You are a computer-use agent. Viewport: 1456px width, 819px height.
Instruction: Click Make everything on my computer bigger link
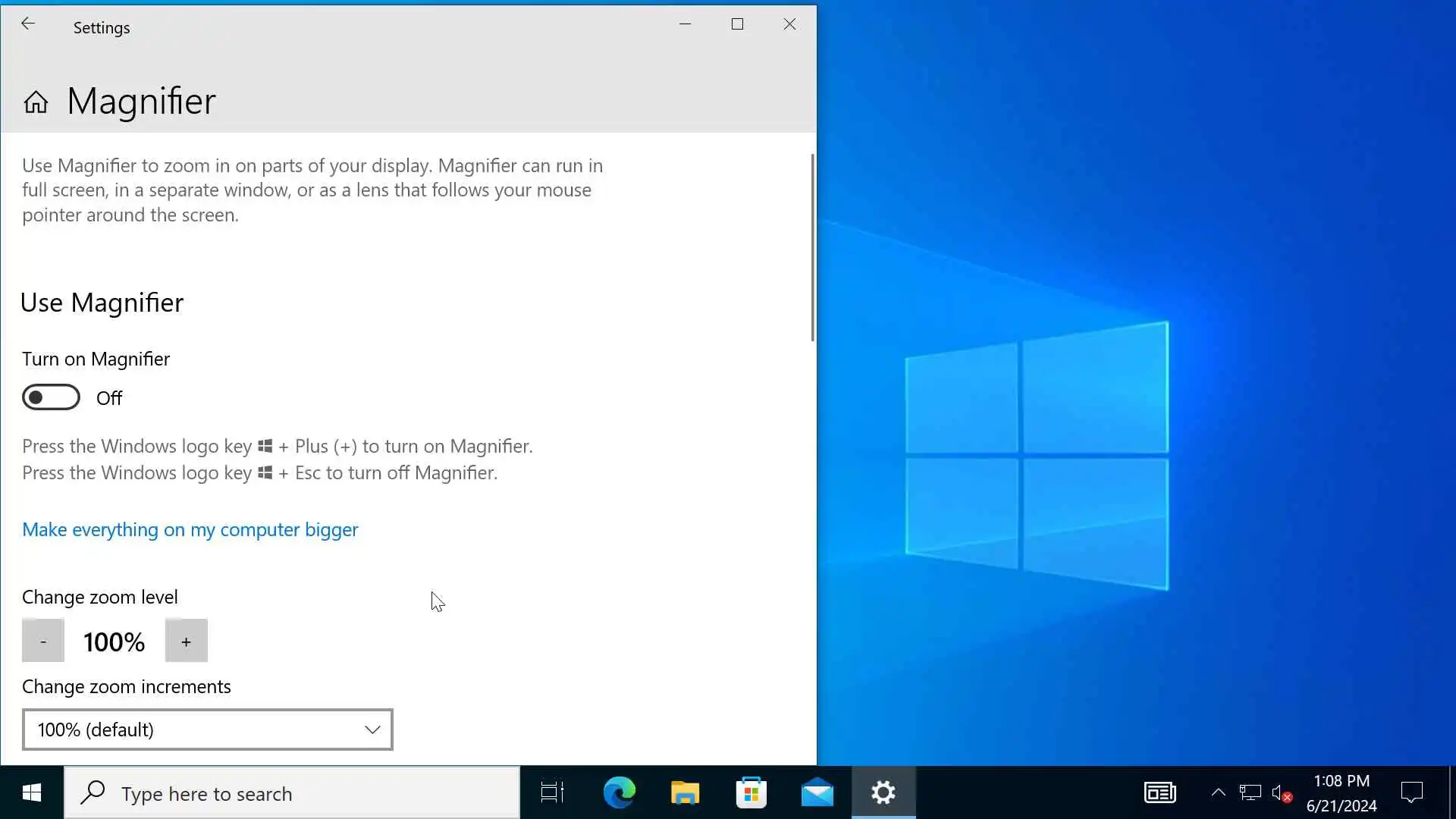pos(190,529)
